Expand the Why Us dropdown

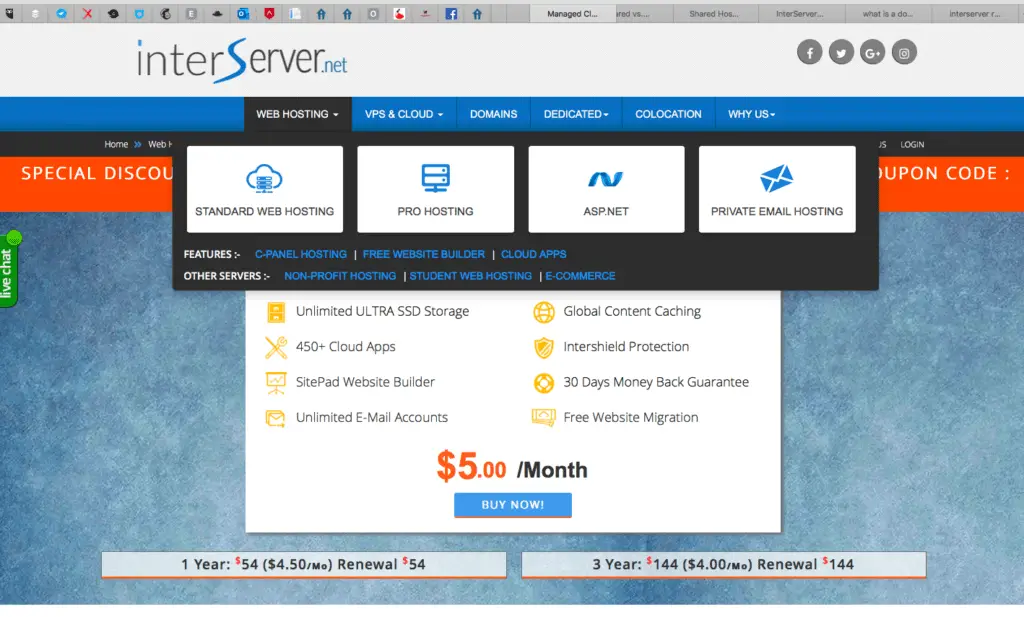pos(752,114)
